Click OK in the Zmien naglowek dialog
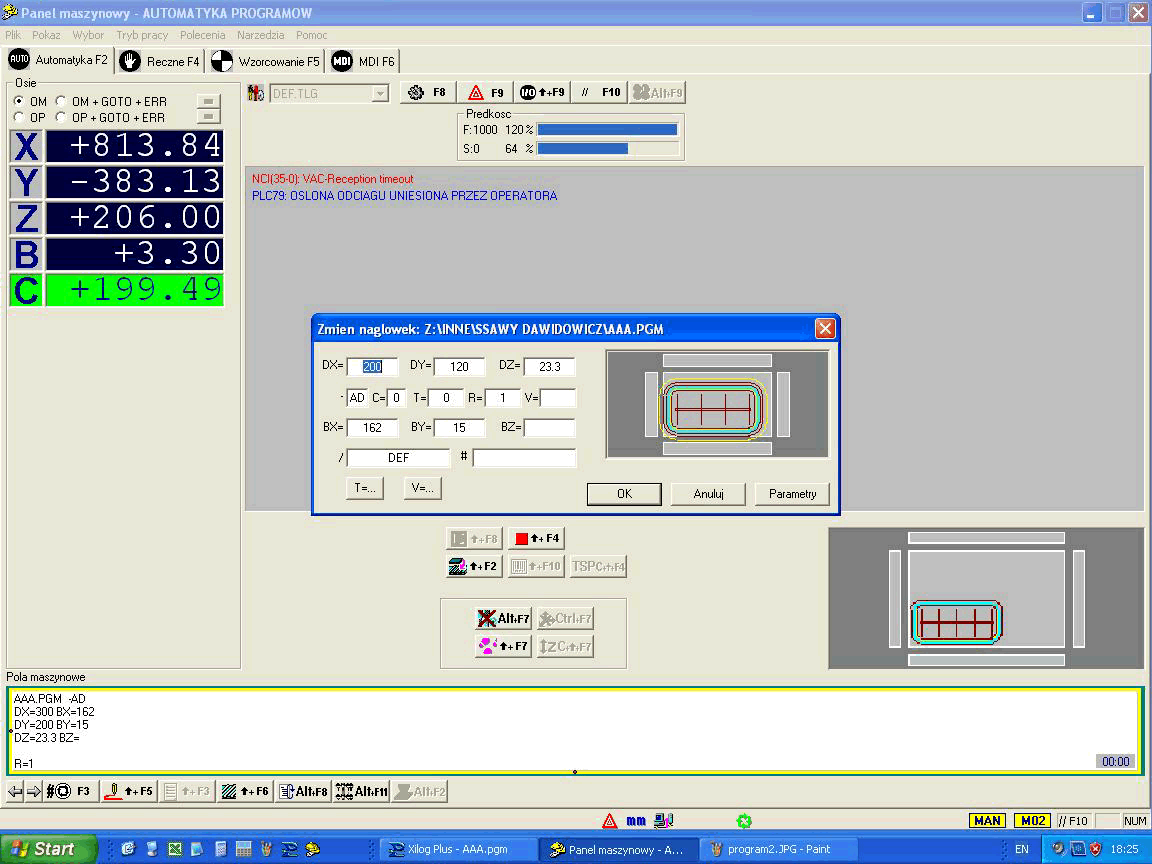The image size is (1152, 864). [x=624, y=494]
